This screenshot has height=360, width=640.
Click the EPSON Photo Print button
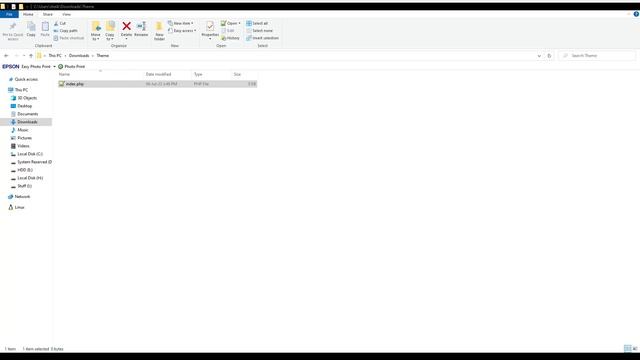tap(72, 66)
